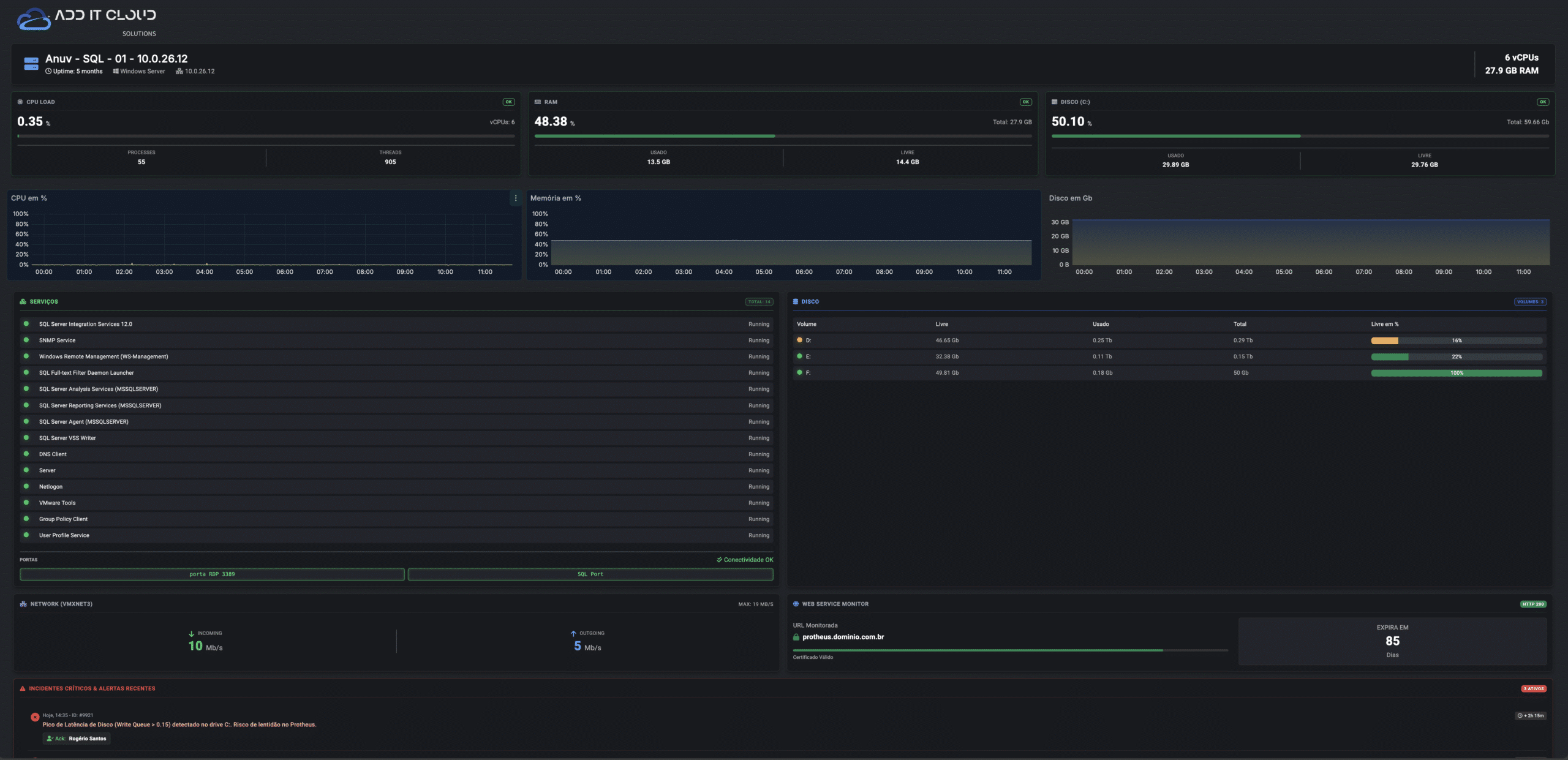The image size is (1568, 760).
Task: Click the Web Service Monitor globe icon
Action: pyautogui.click(x=796, y=604)
